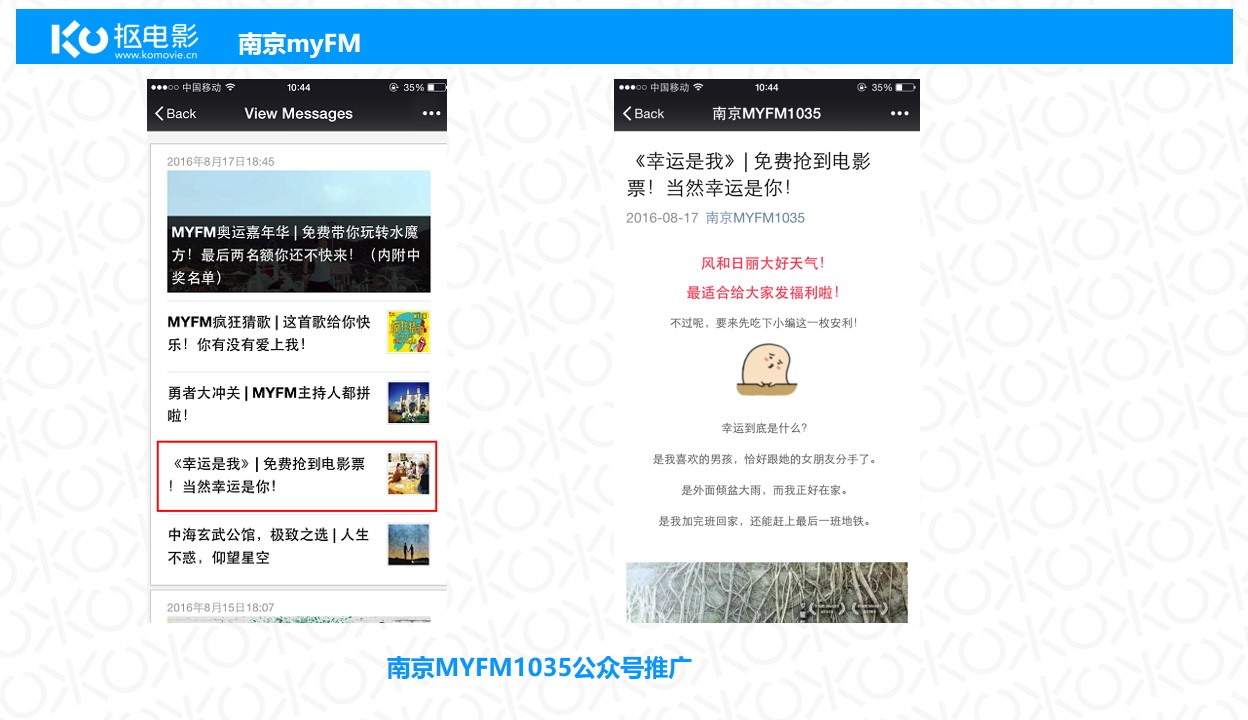This screenshot has height=720, width=1248.
Task: Click the KO 抠电影 logo
Action: tap(124, 38)
